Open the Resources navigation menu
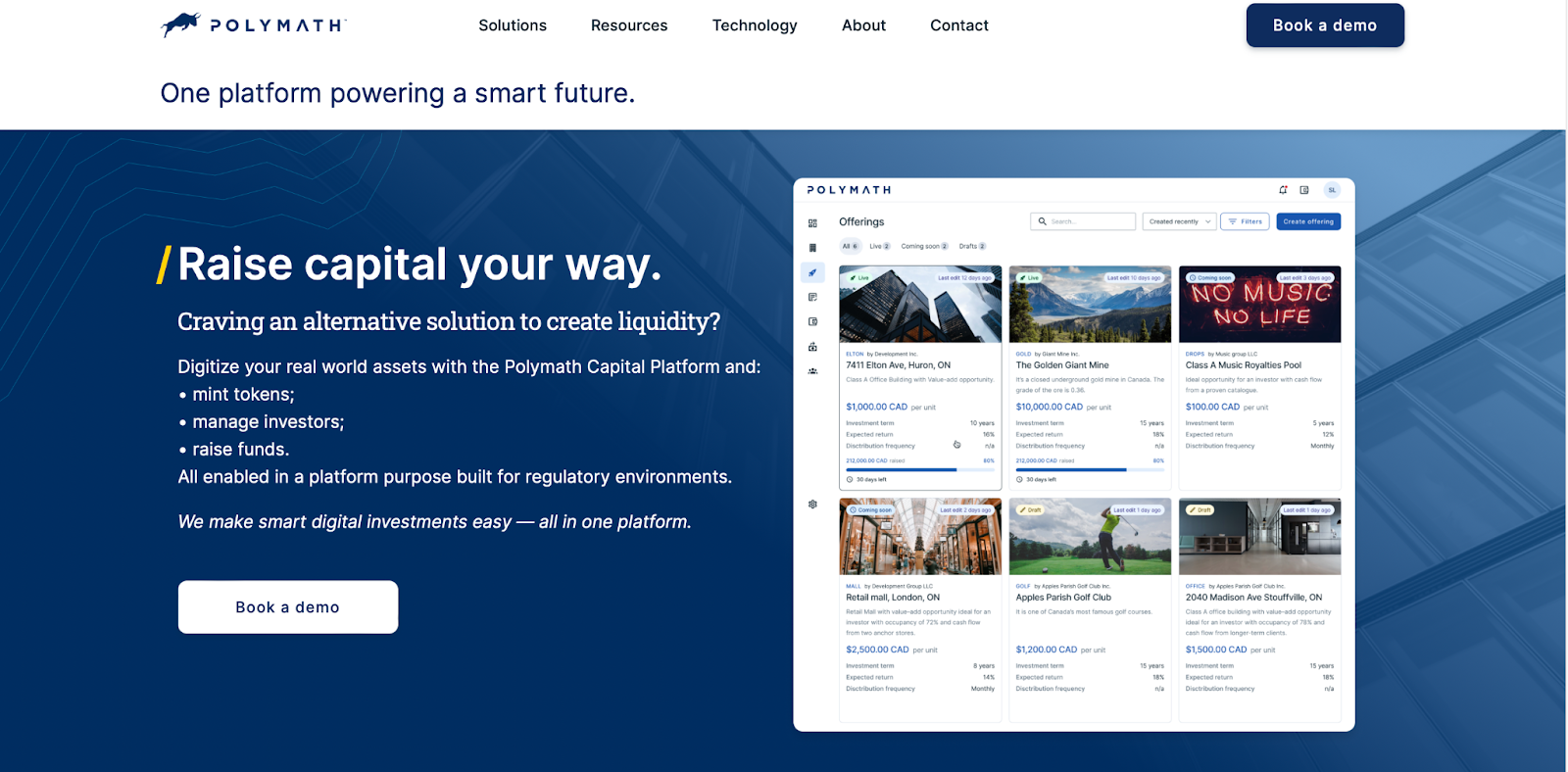Screen dimensions: 1568x772 [x=629, y=25]
